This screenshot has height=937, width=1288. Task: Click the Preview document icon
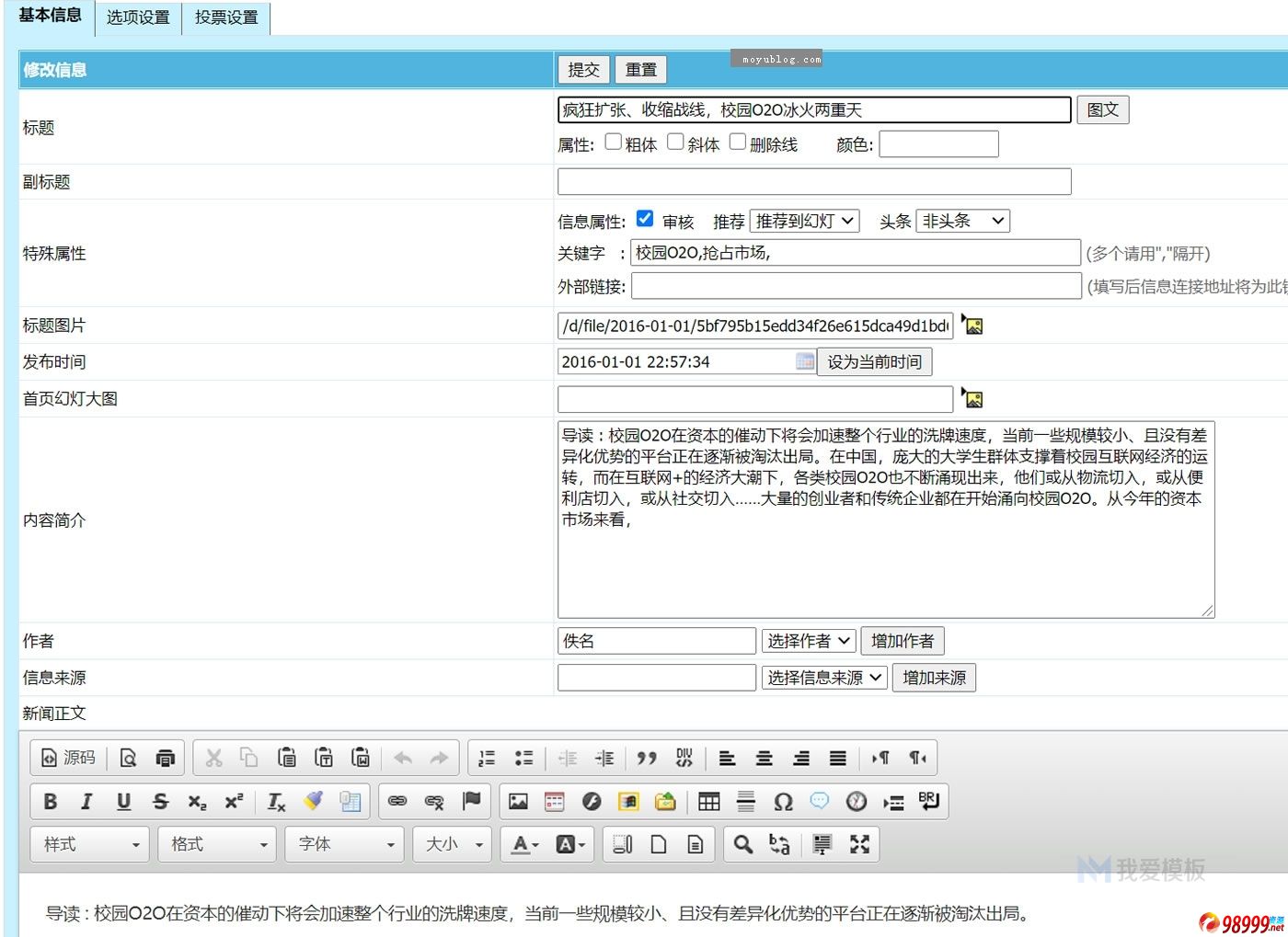tap(128, 758)
